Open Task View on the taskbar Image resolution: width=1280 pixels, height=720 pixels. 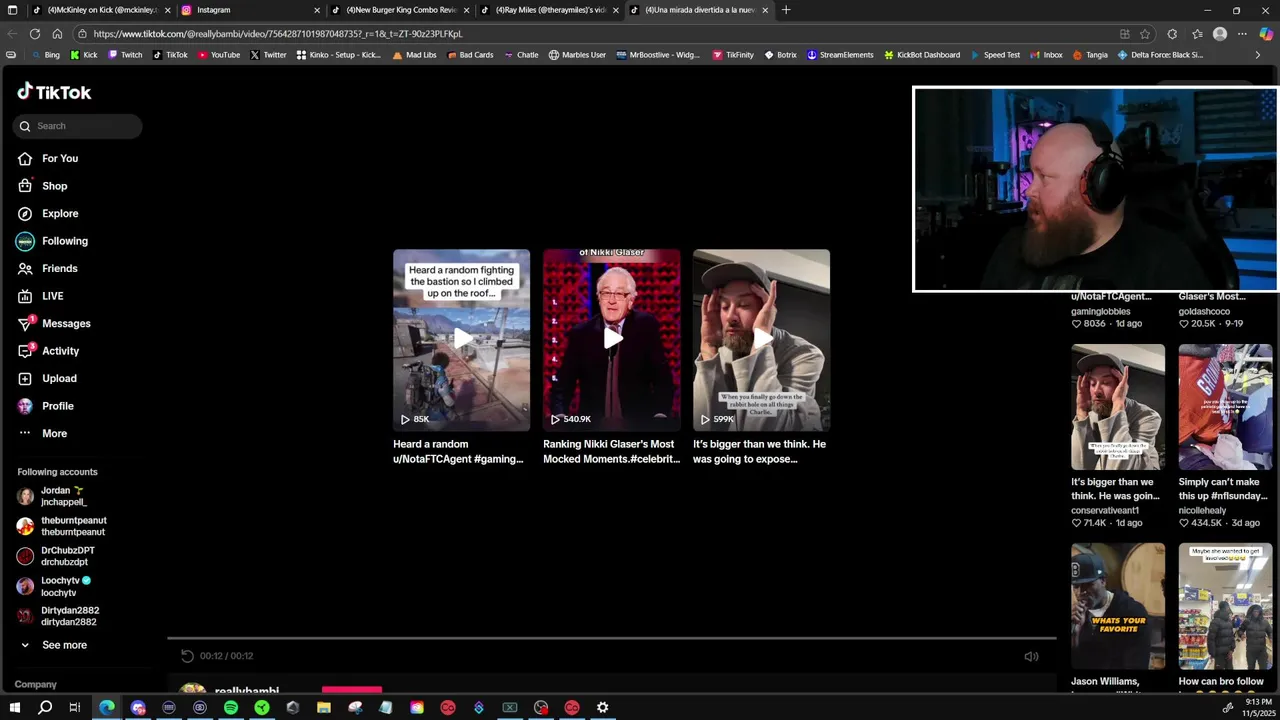click(x=75, y=708)
